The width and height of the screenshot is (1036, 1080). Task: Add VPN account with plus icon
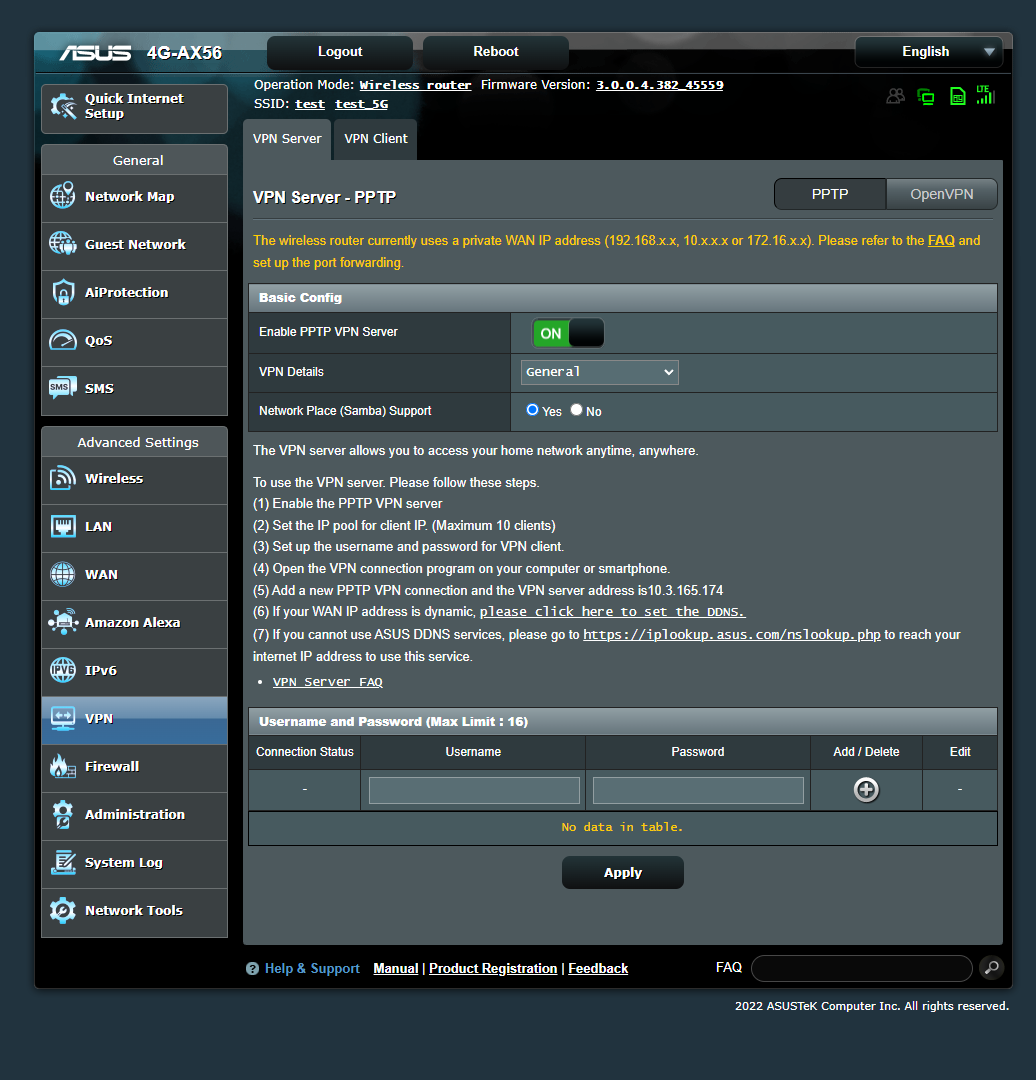pyautogui.click(x=866, y=789)
